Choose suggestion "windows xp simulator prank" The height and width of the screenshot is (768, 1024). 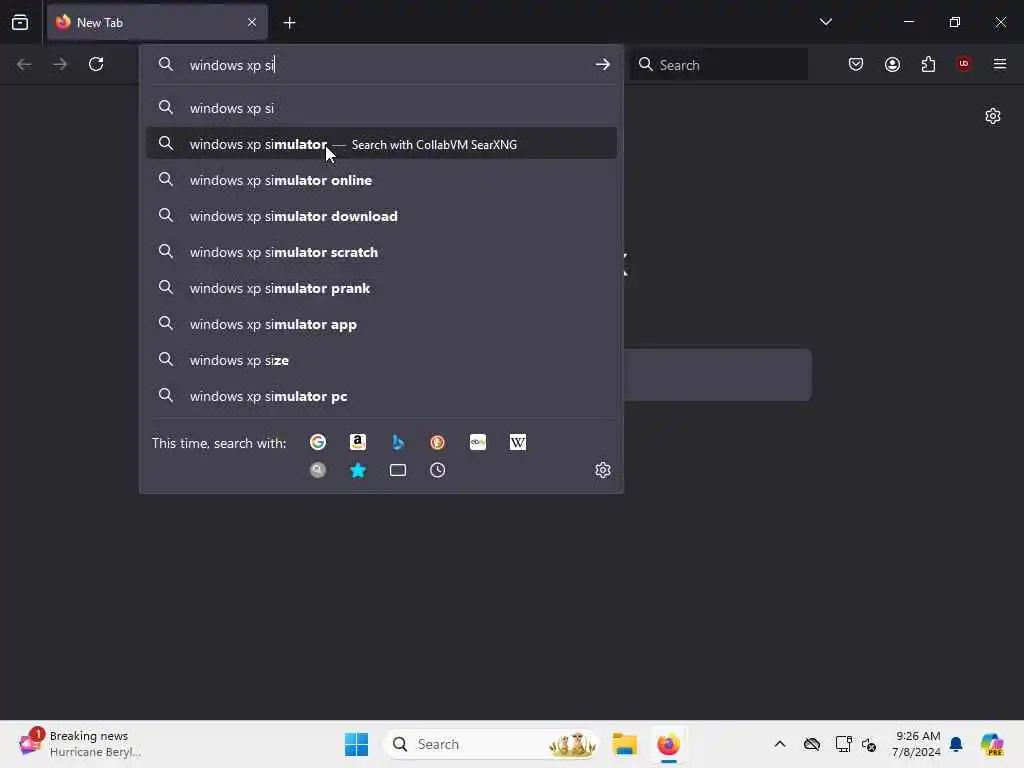click(381, 288)
